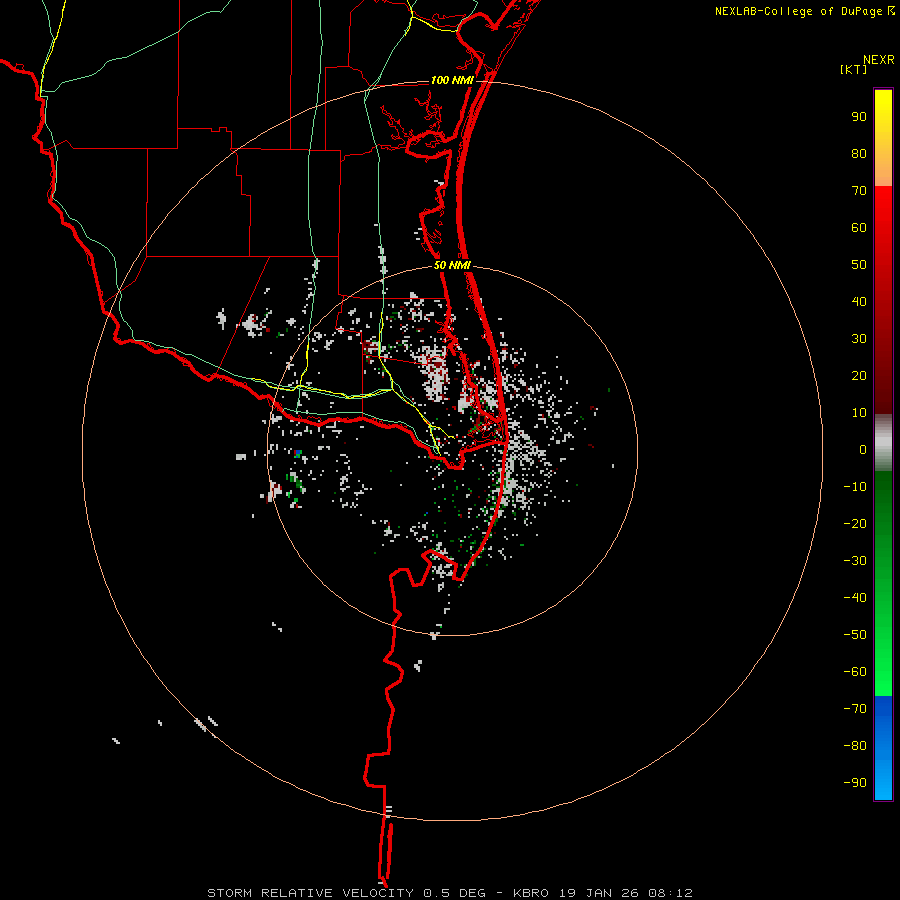The width and height of the screenshot is (900, 900).
Task: Select the 50 NMI range ring label
Action: coord(452,265)
